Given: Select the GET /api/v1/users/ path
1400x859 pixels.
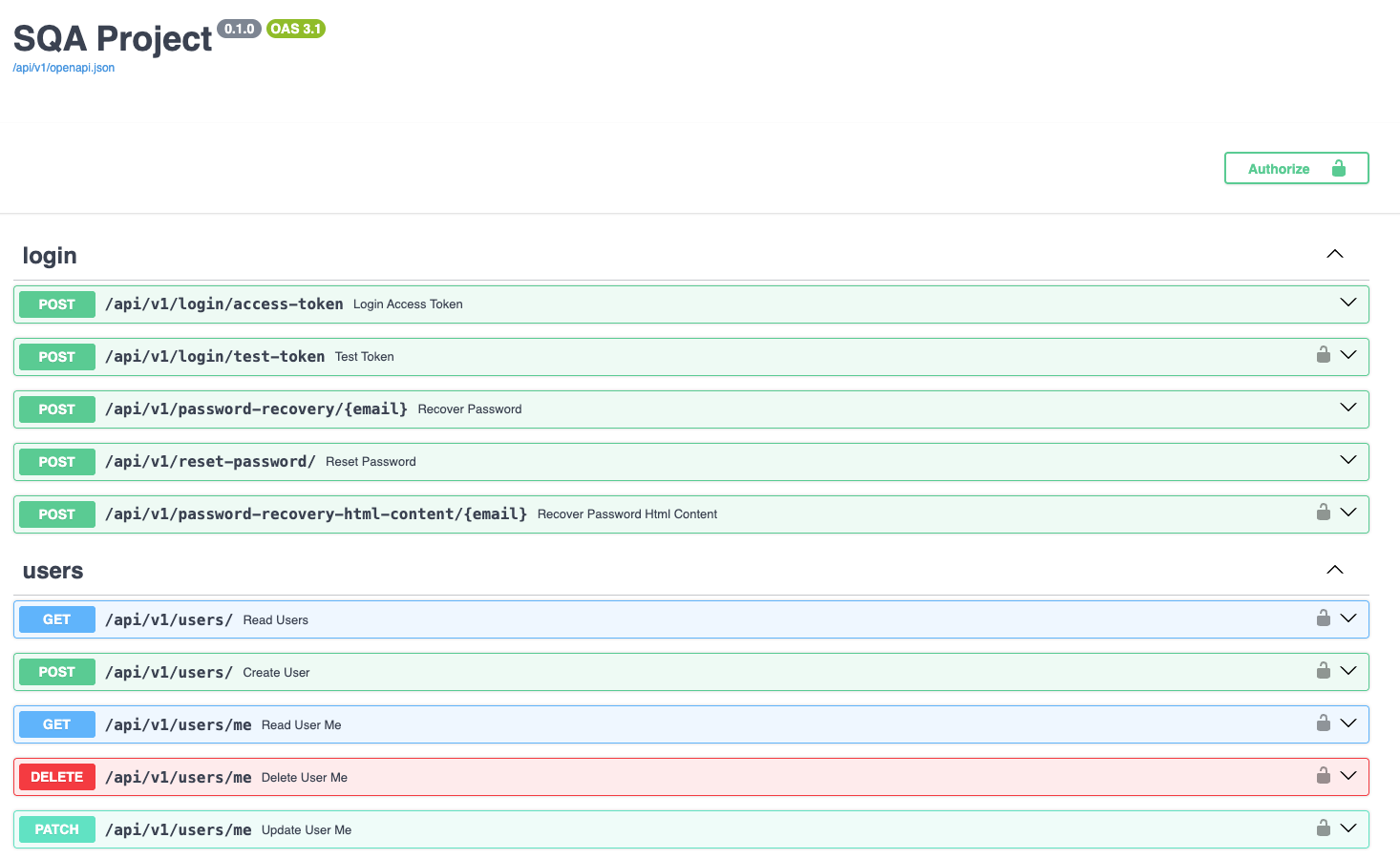Looking at the screenshot, I should tap(169, 619).
